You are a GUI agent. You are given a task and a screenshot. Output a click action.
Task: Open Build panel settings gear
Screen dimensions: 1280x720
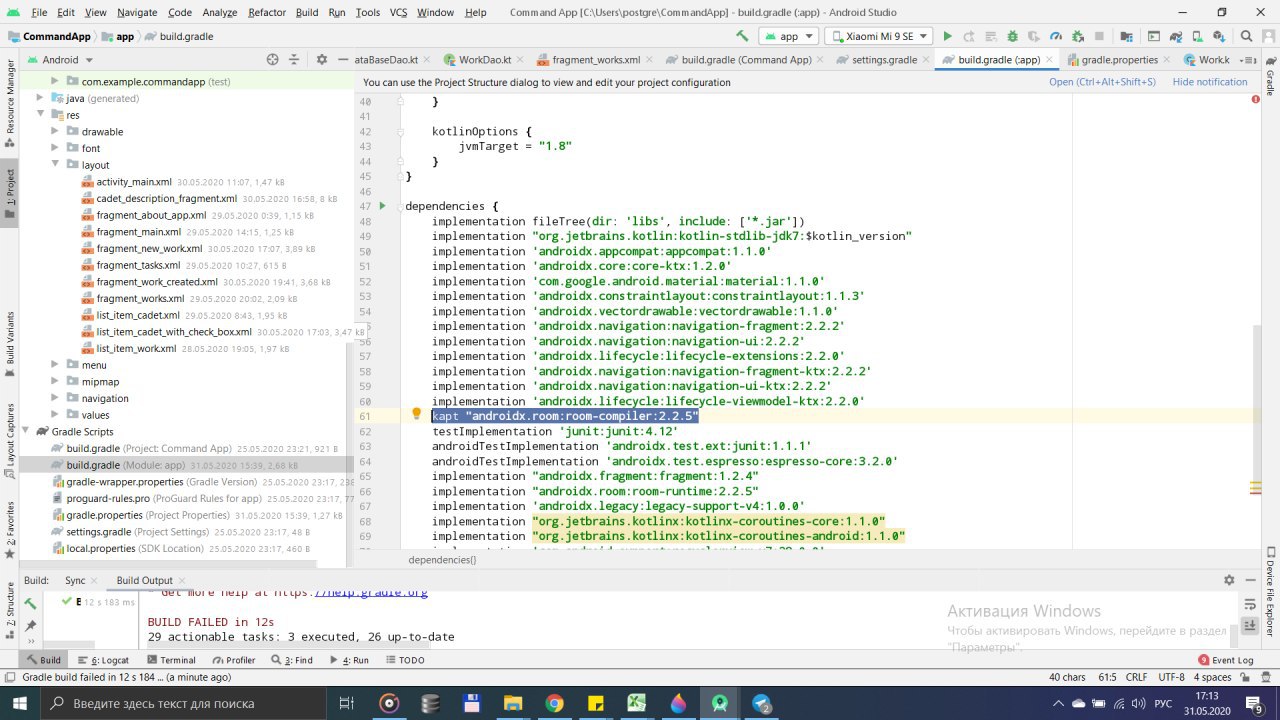tap(1229, 580)
